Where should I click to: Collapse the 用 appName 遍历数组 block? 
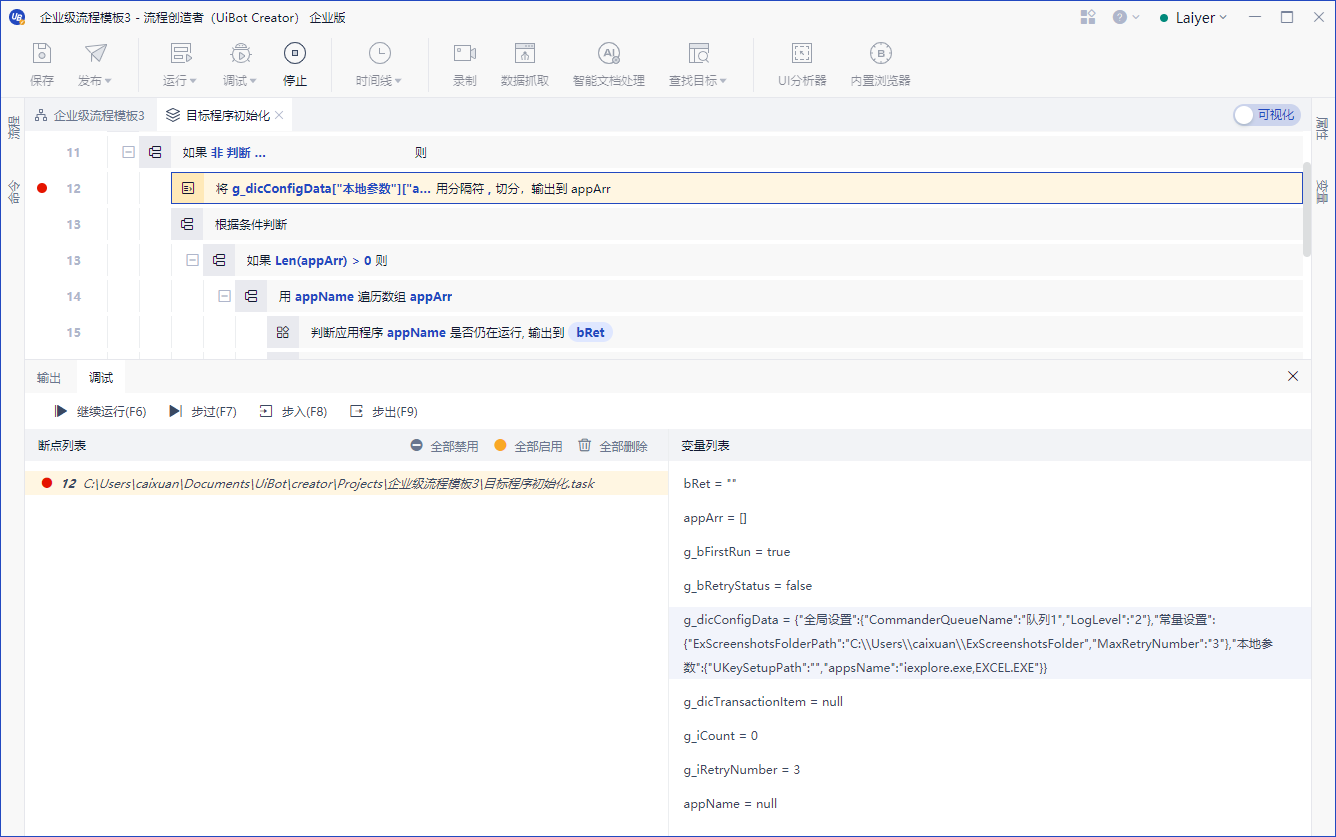tap(224, 296)
